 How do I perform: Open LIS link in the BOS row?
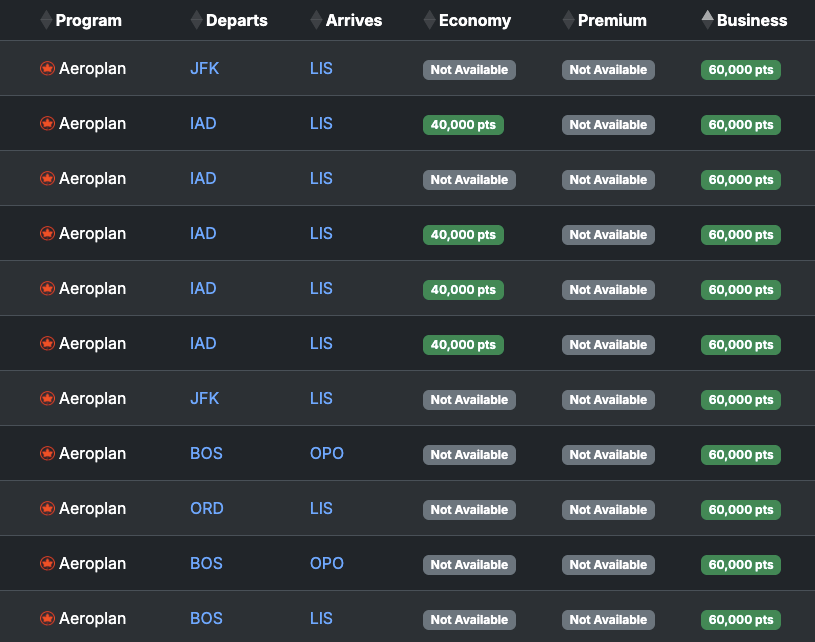pos(321,619)
